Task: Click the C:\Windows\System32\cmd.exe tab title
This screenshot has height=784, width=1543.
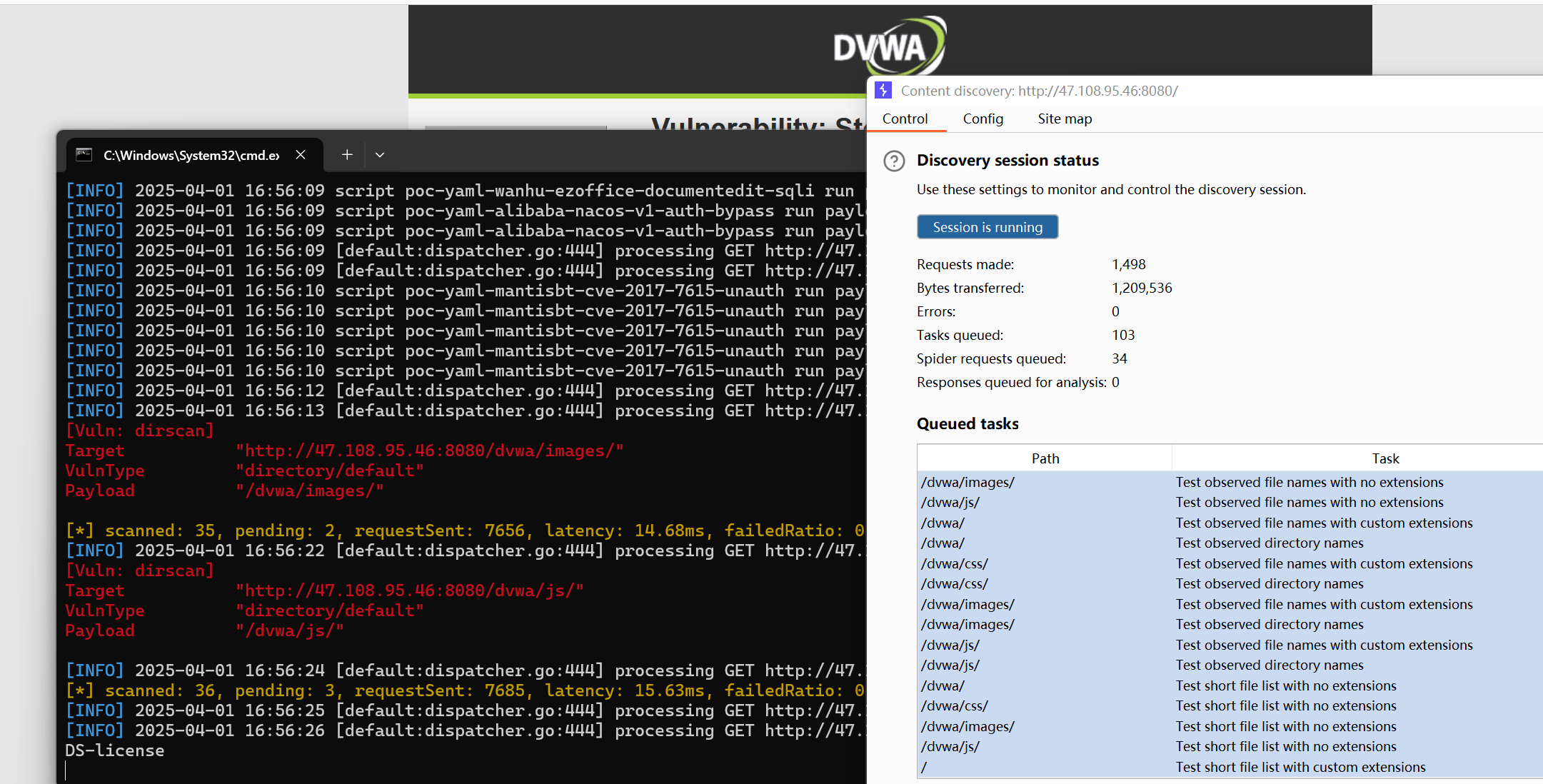Action: click(x=191, y=155)
